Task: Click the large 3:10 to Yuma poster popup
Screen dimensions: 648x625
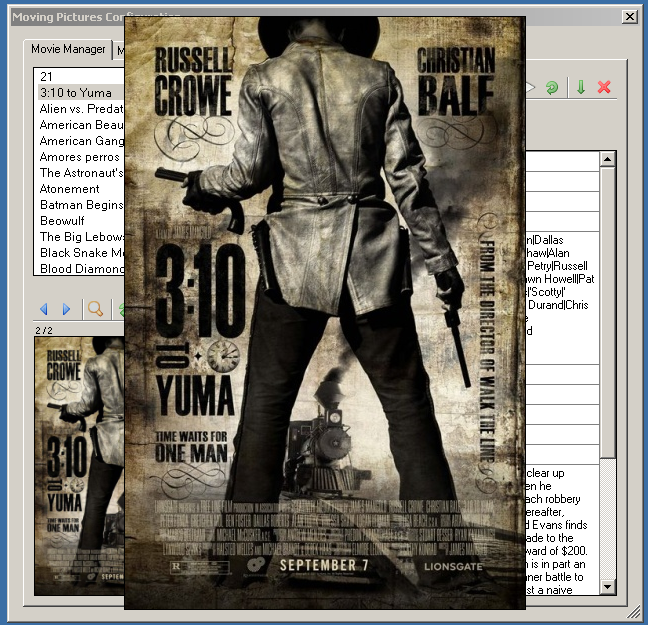Action: 325,312
